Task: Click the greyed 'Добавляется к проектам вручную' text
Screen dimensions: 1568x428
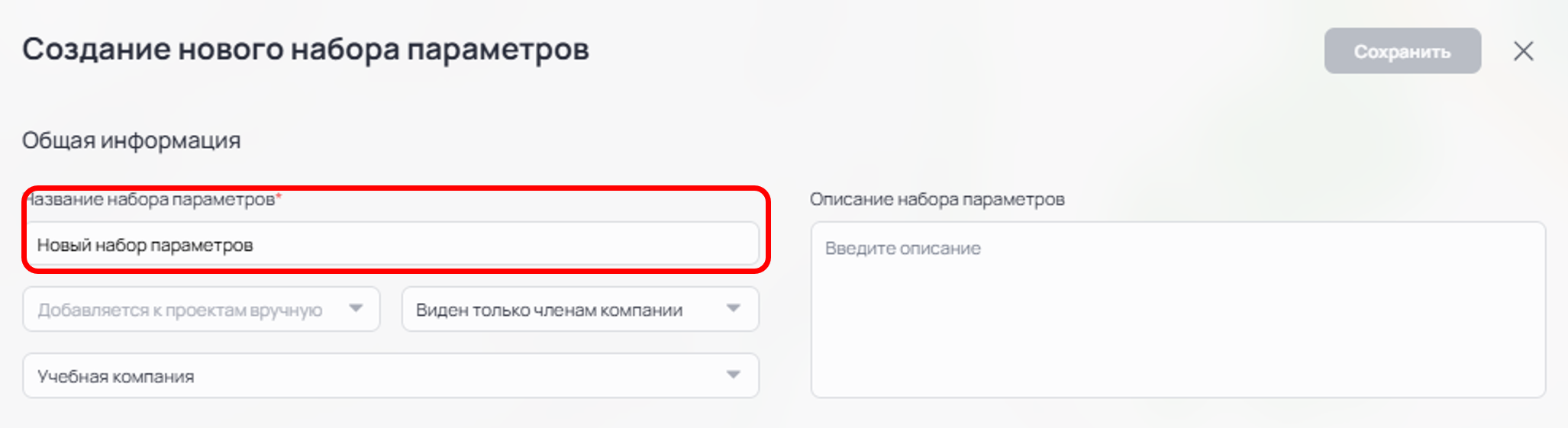Action: click(180, 310)
